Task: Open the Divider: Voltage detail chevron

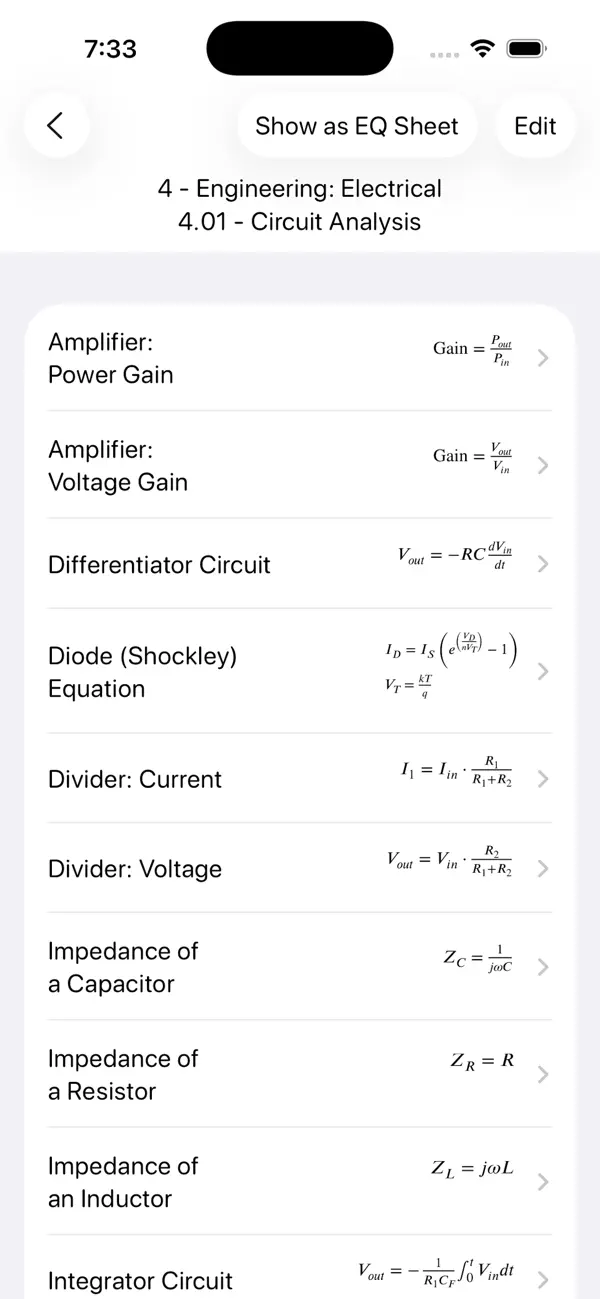Action: 543,868
